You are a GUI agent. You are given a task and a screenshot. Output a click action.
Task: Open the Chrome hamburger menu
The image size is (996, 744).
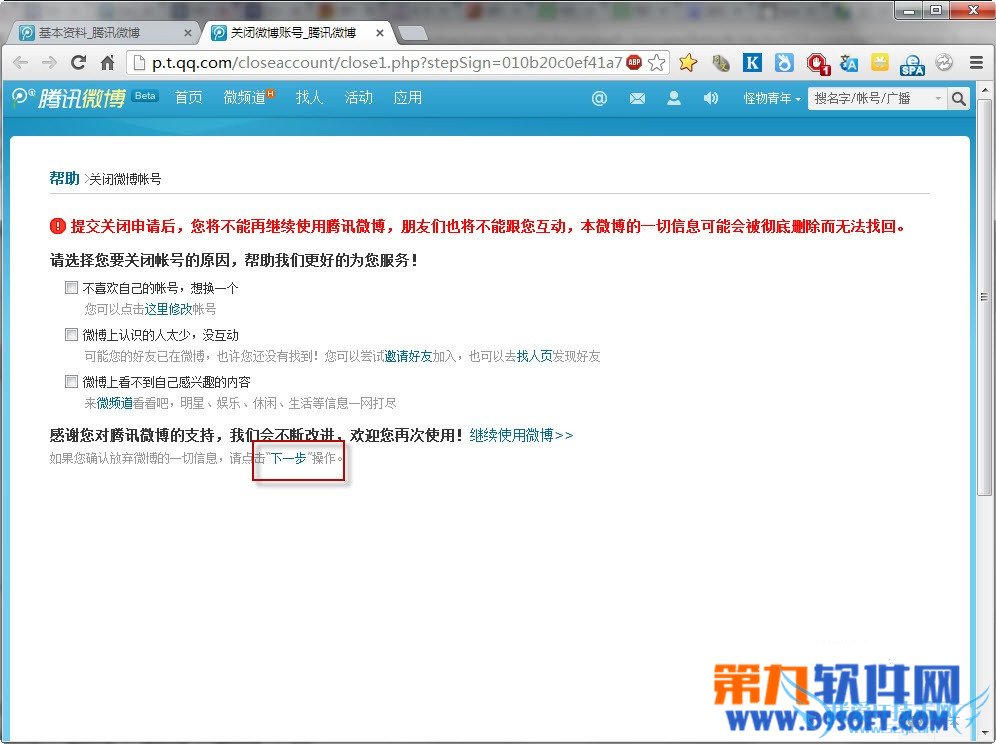click(976, 62)
